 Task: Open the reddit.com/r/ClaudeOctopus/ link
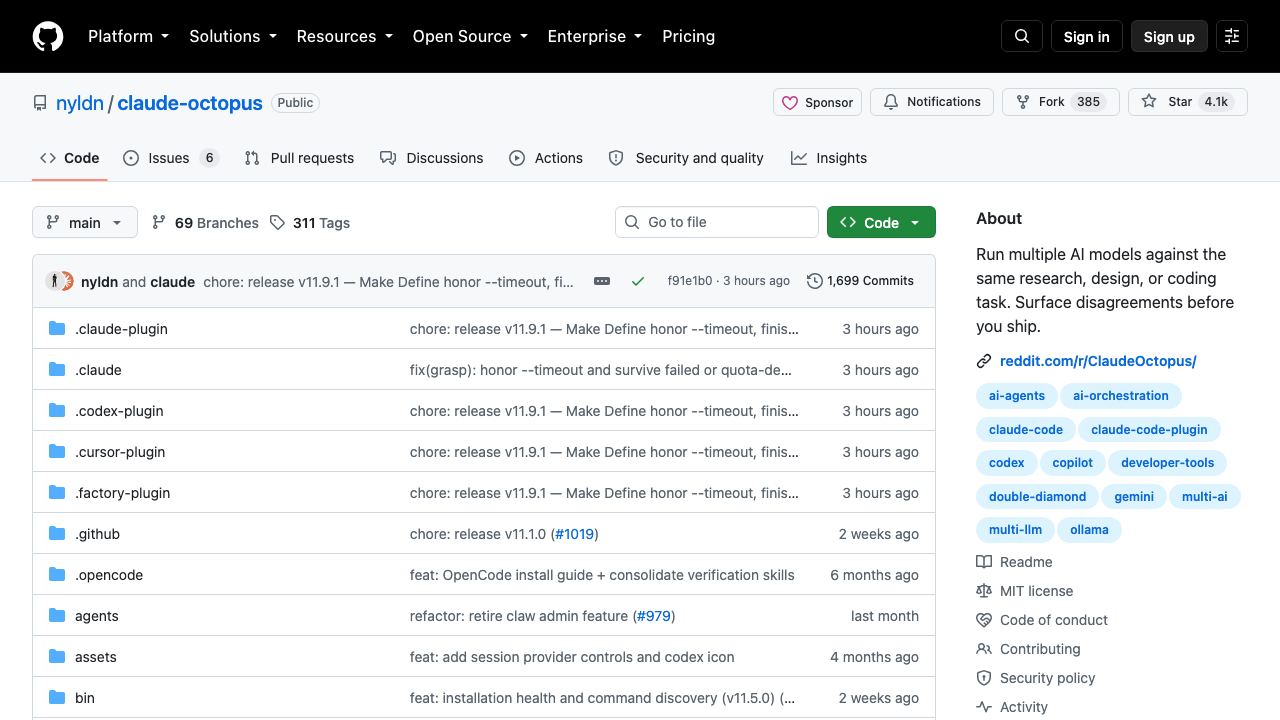[1098, 361]
